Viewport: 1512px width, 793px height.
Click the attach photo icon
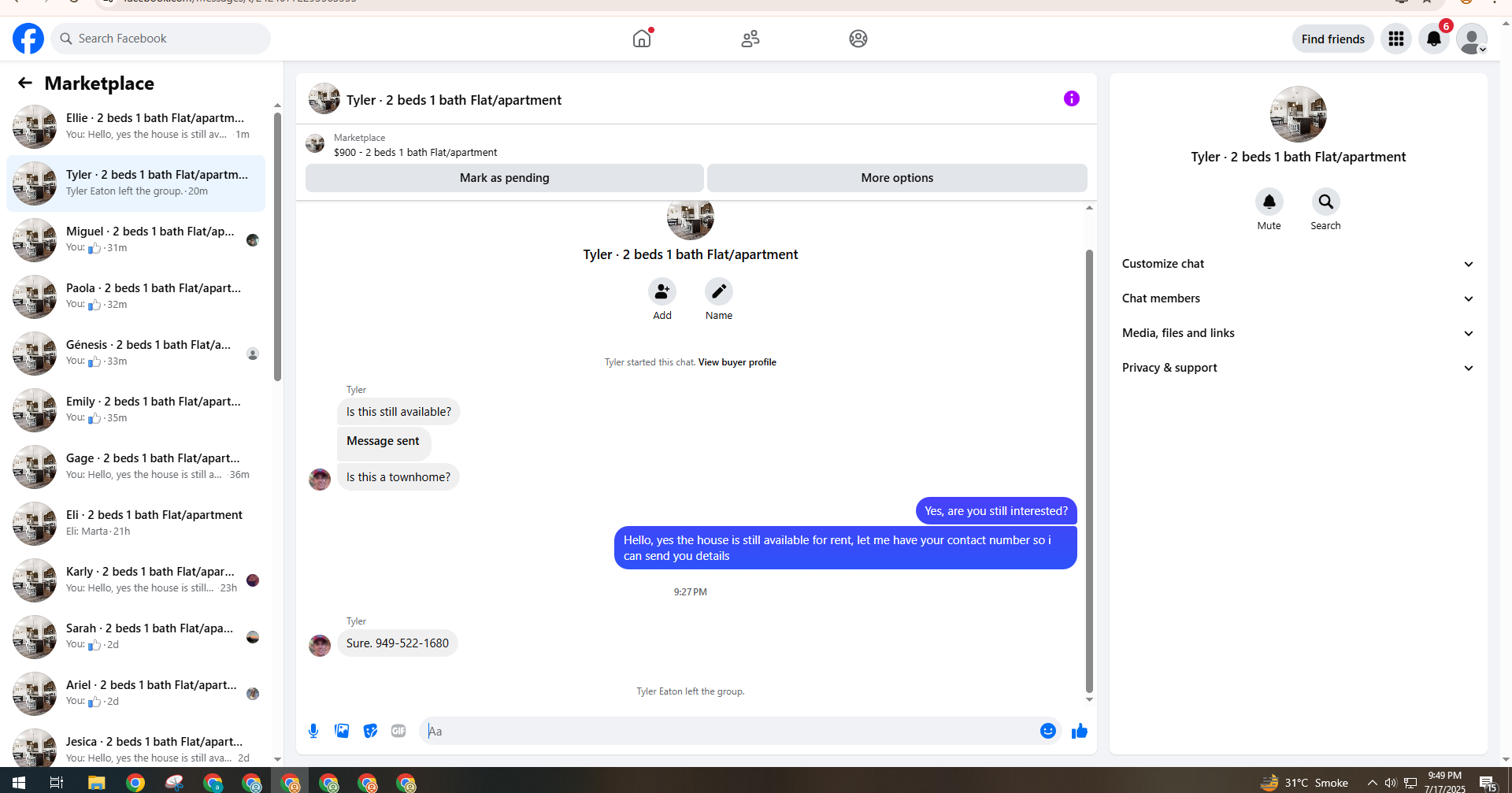coord(342,731)
